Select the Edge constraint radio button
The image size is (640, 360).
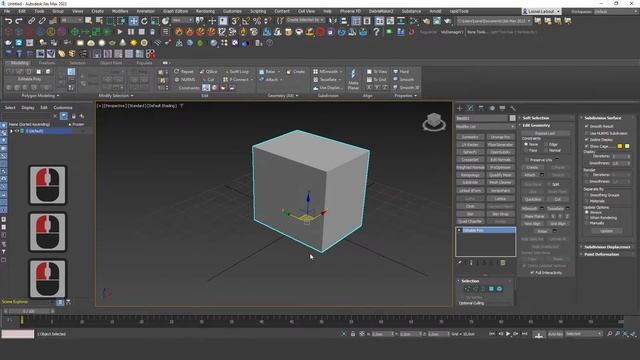pos(546,144)
